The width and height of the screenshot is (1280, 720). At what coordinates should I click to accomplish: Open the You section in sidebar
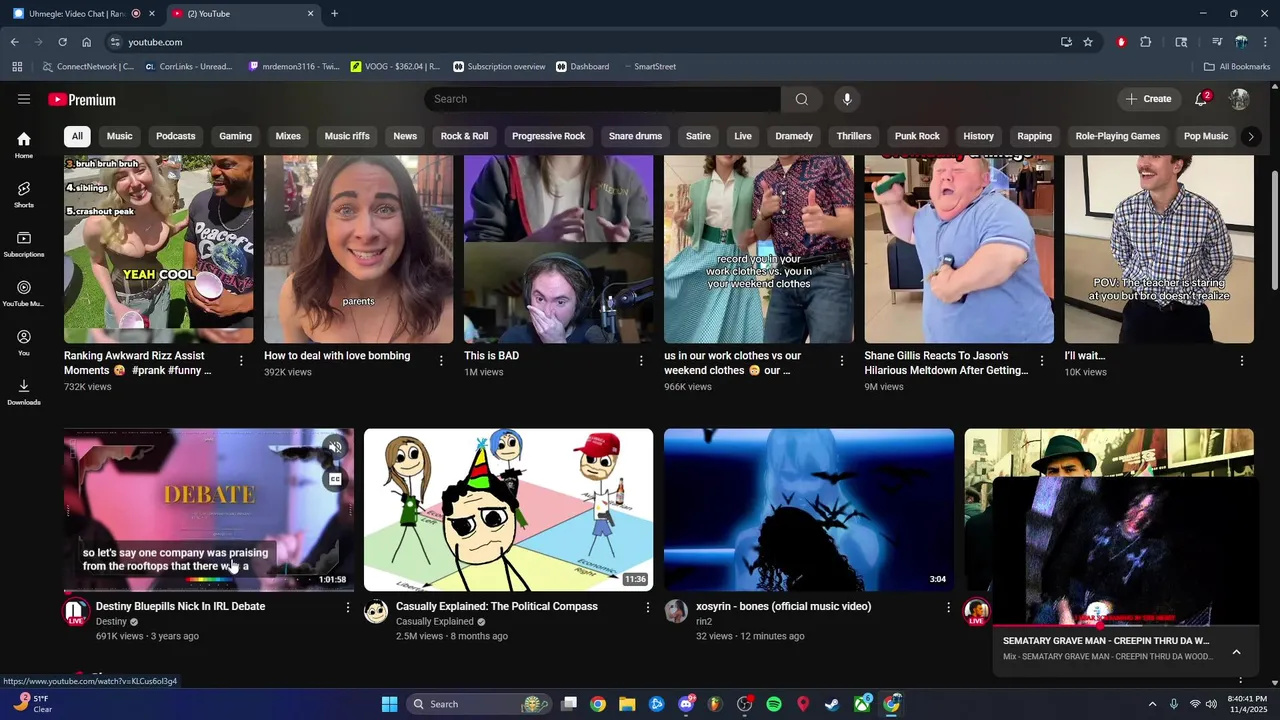pos(24,343)
